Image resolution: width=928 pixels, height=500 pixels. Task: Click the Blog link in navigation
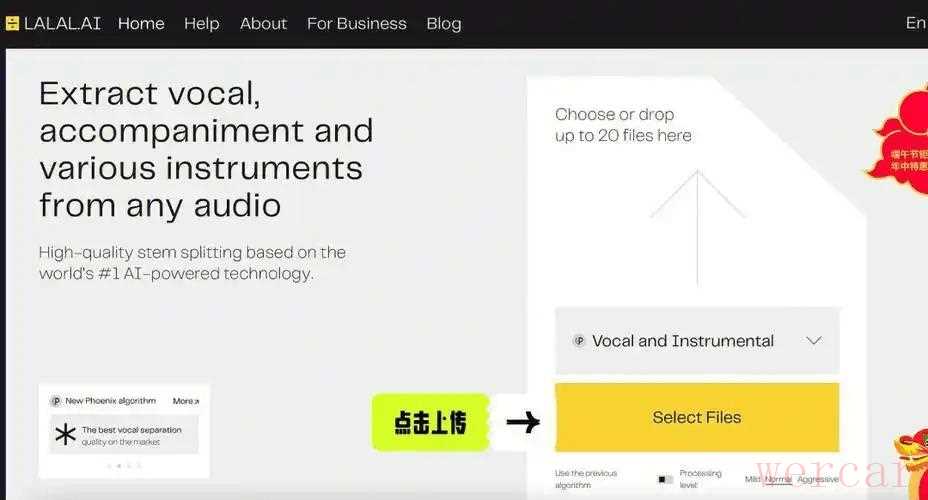(x=443, y=23)
